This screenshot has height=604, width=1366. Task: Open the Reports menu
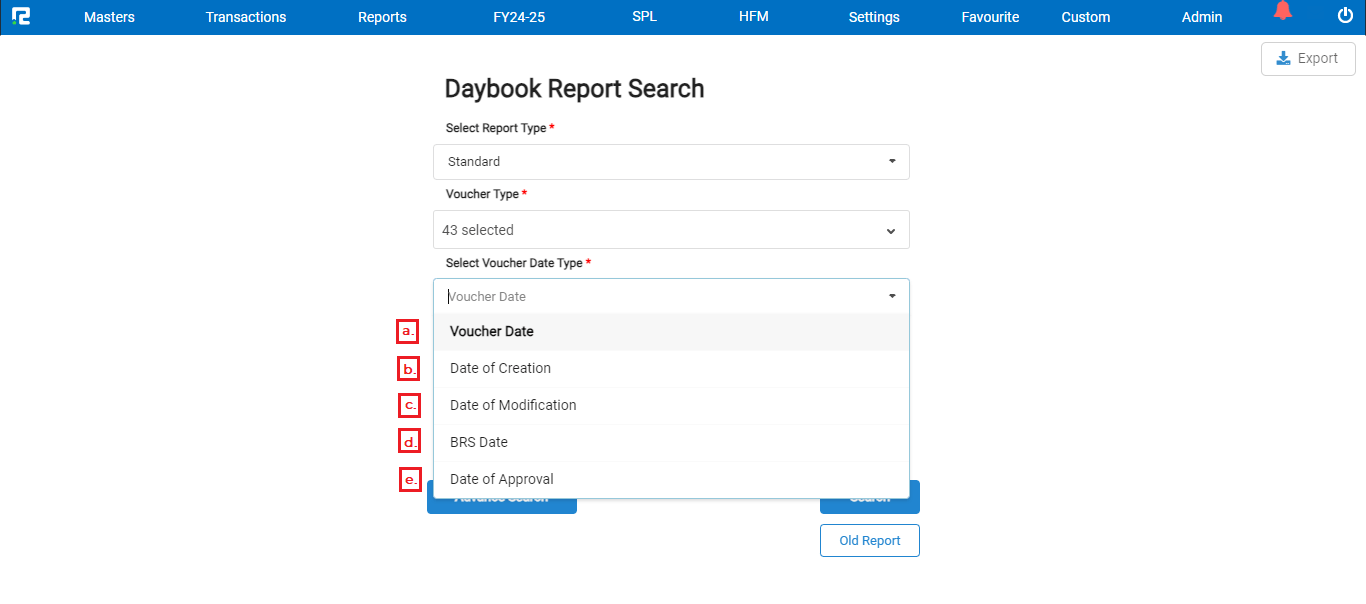pyautogui.click(x=382, y=17)
